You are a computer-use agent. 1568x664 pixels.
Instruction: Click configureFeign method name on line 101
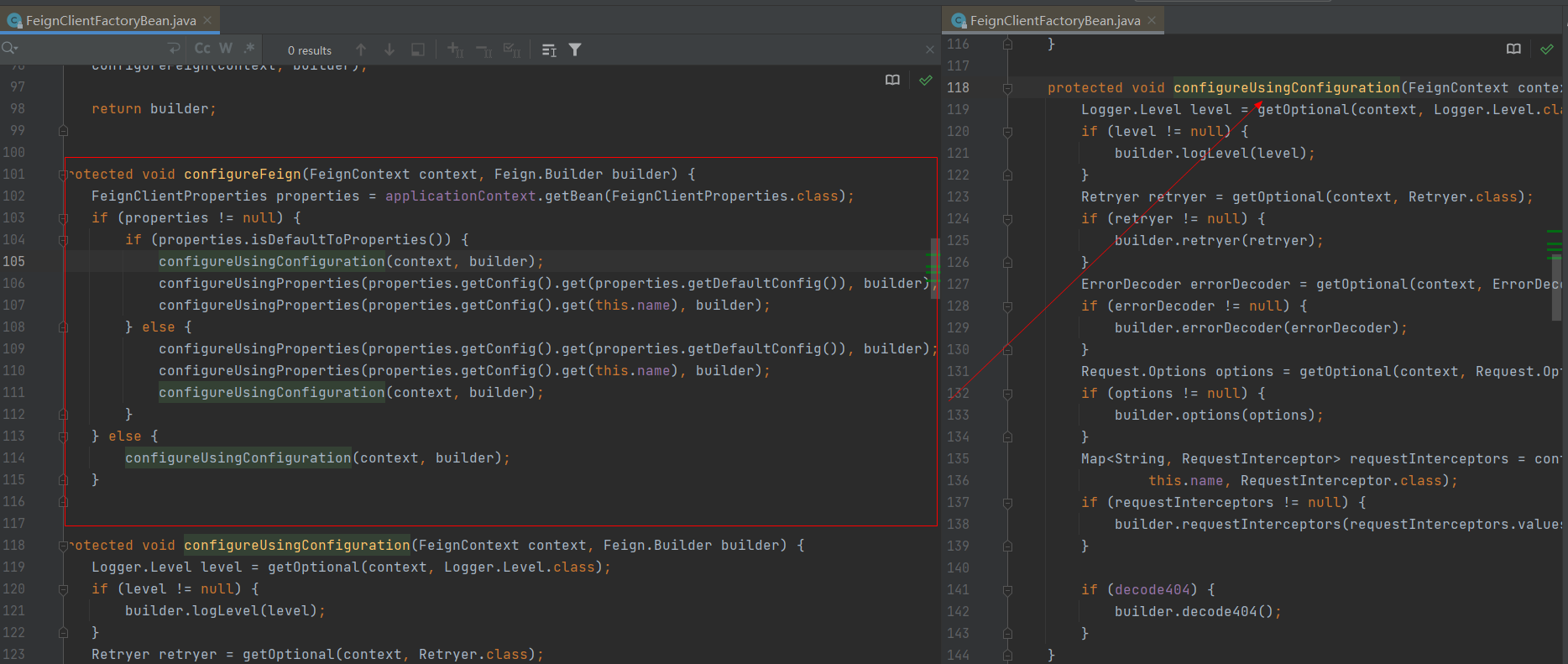pyautogui.click(x=243, y=174)
